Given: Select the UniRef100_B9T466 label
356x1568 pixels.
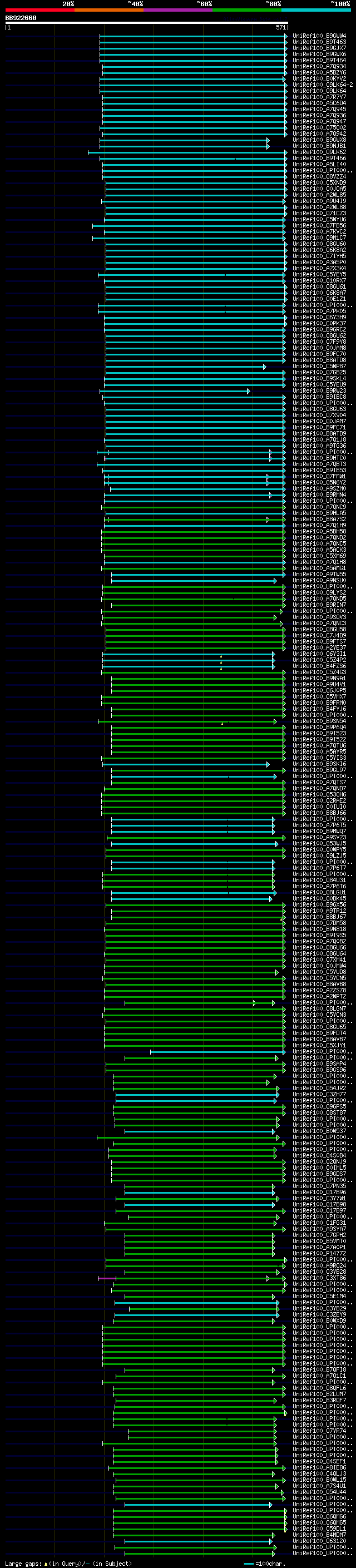Looking at the screenshot, I should [x=319, y=159].
